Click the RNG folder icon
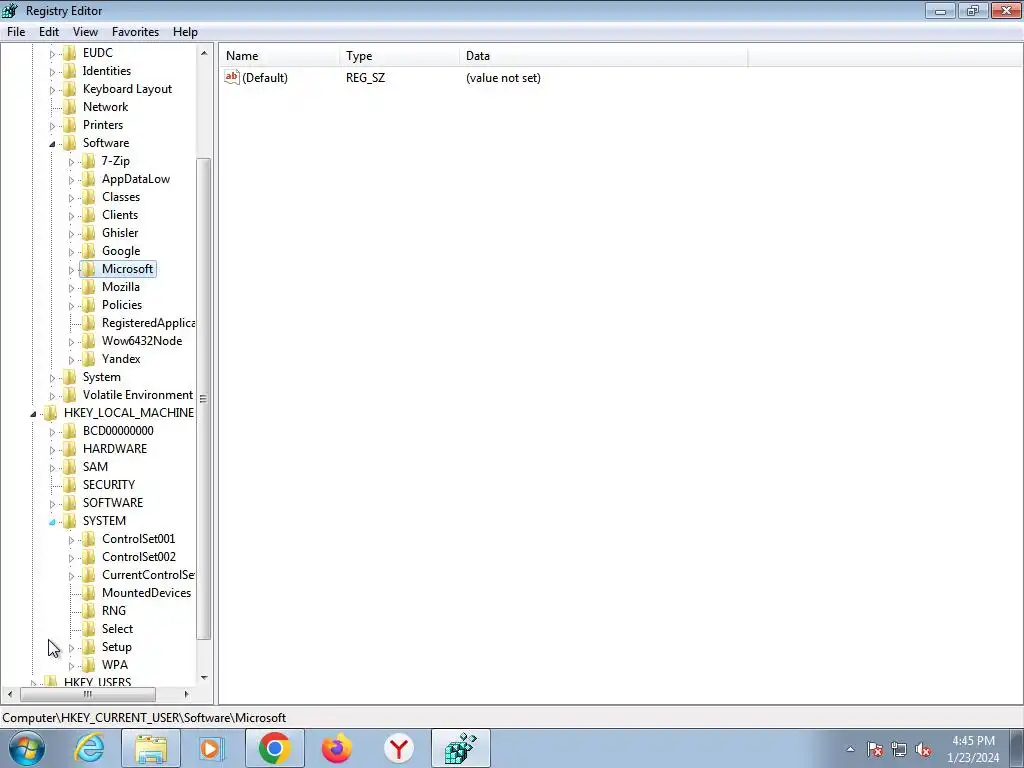The width and height of the screenshot is (1024, 768). pos(88,611)
